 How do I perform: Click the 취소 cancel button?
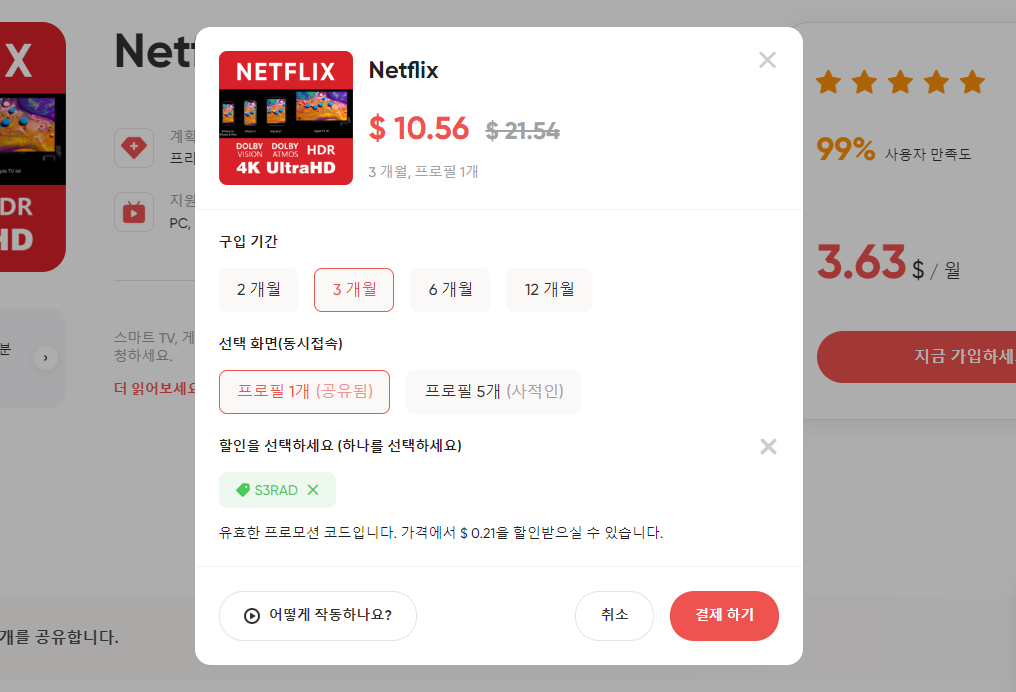(614, 616)
